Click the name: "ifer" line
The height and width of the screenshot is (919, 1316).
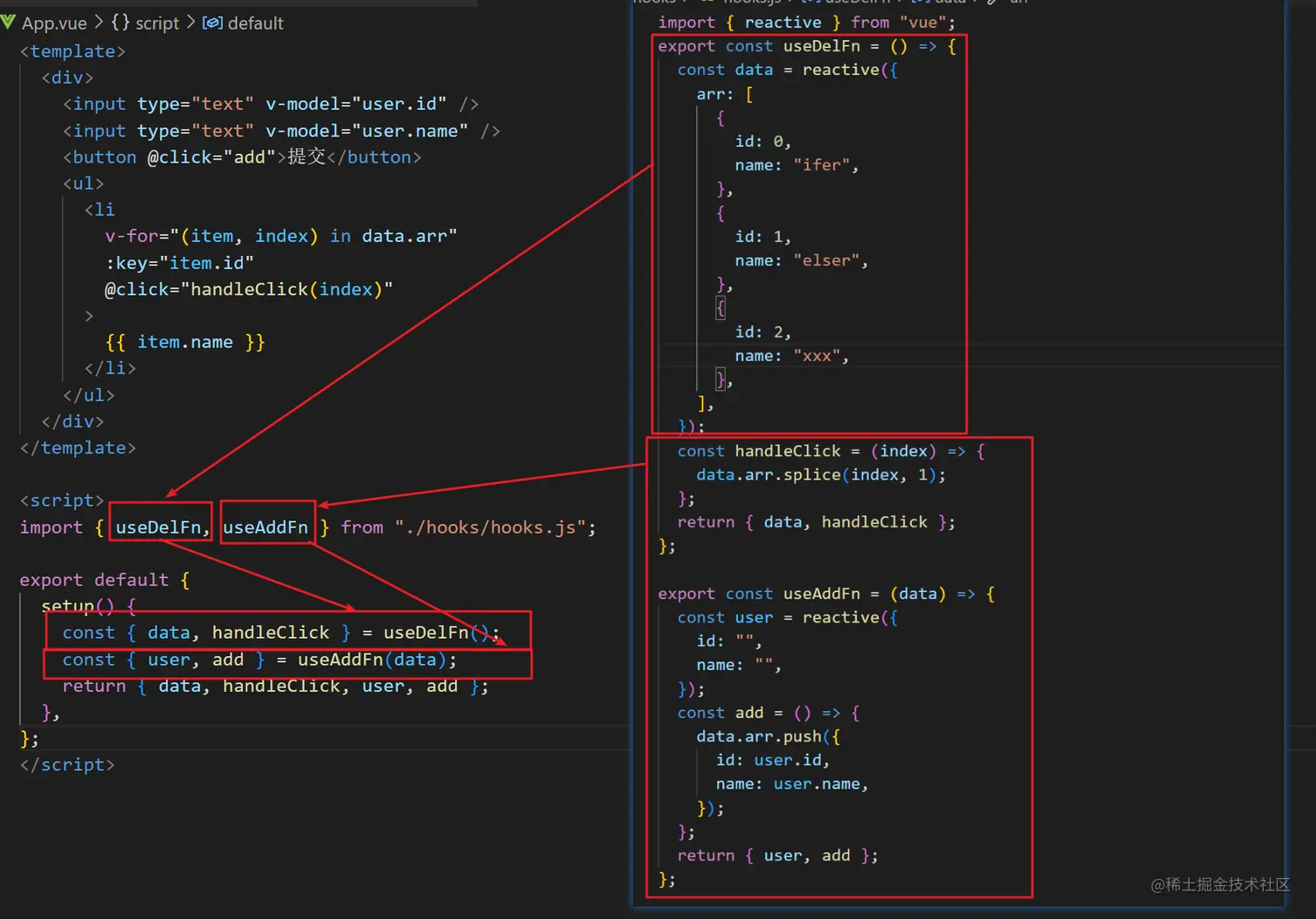(797, 165)
